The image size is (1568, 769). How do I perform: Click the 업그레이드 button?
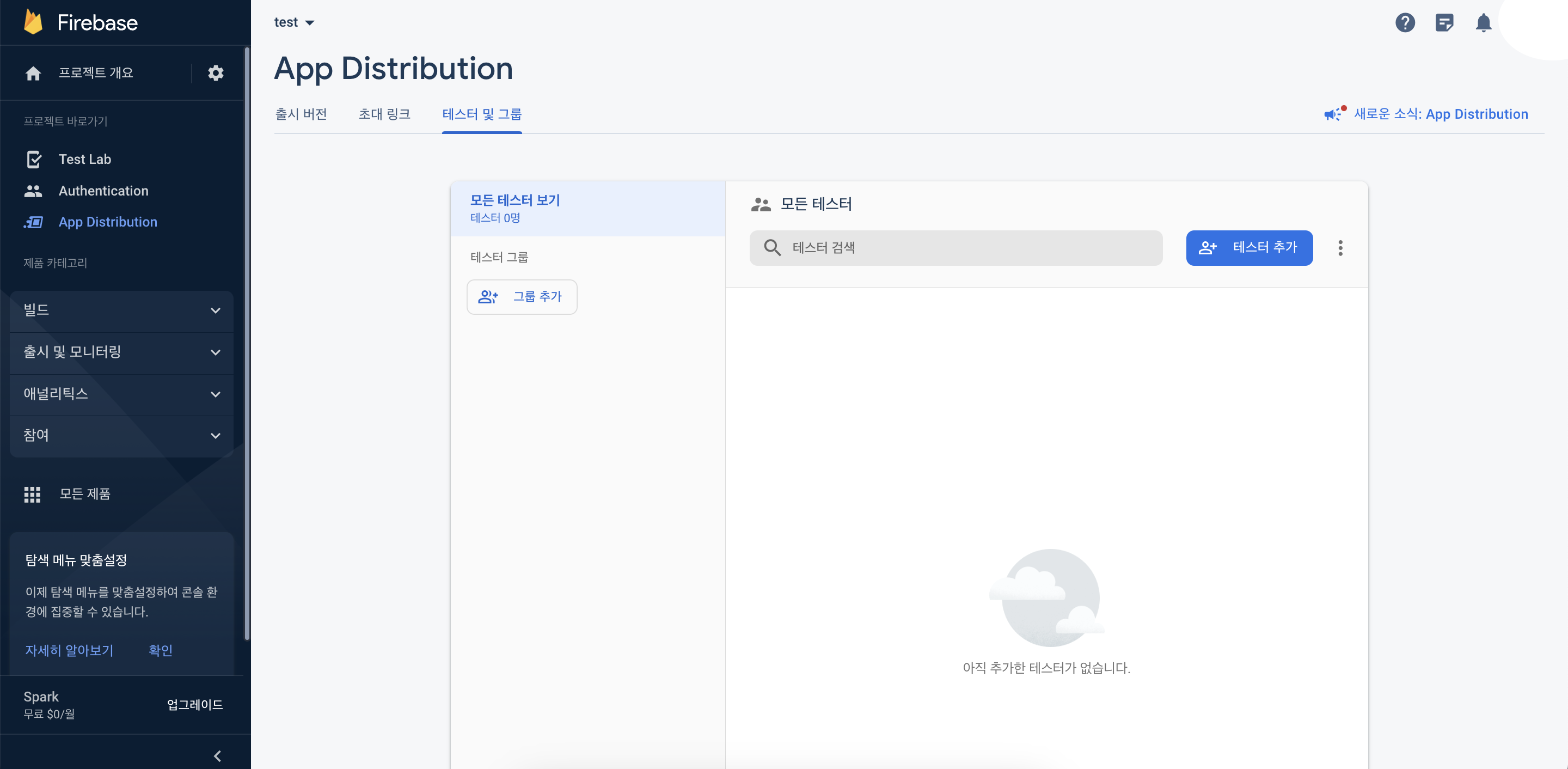click(195, 704)
